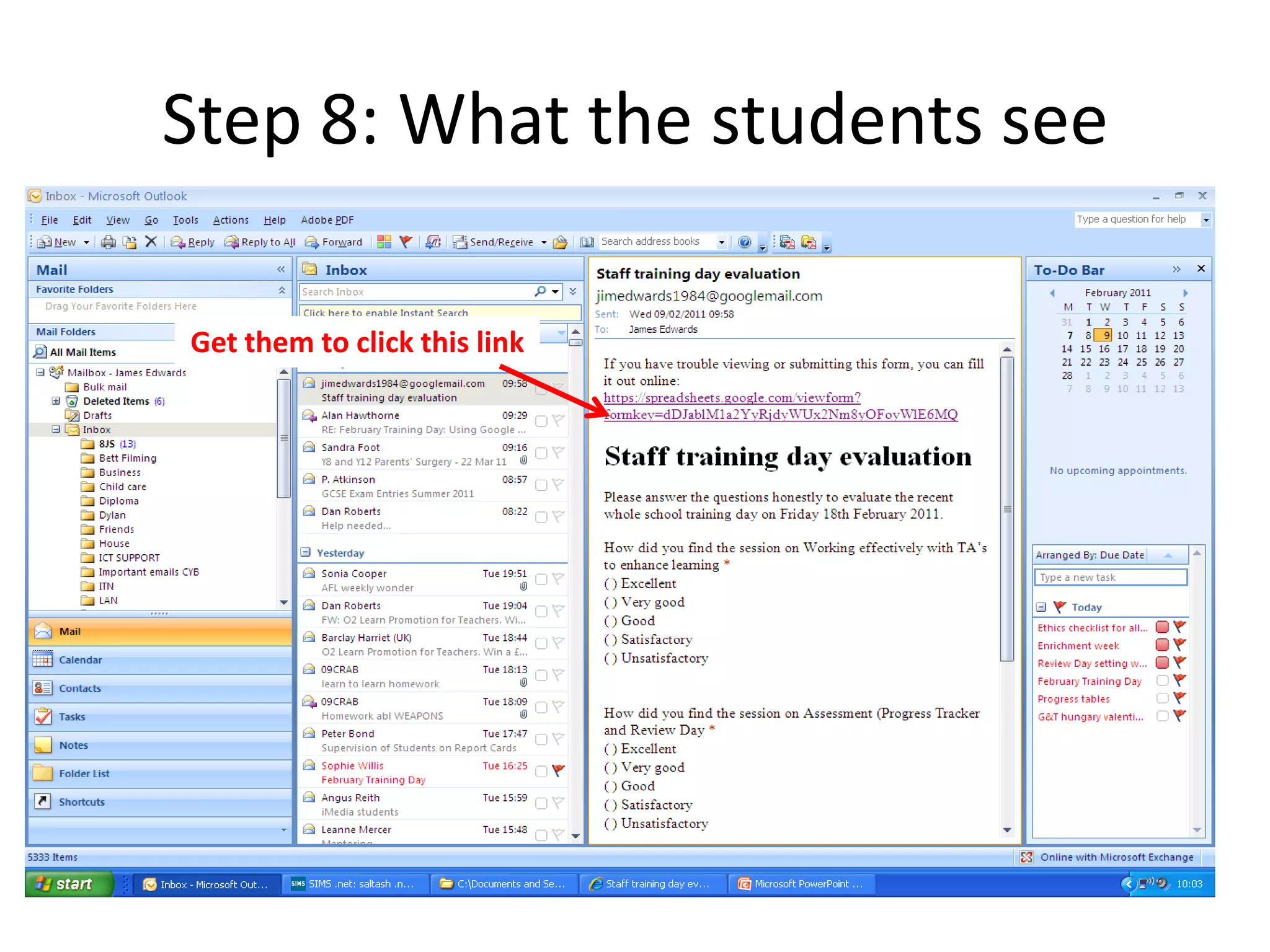Viewport: 1270px width, 952px height.
Task: Switch to Microsoft PowerPoint taskbar button
Action: 802,884
